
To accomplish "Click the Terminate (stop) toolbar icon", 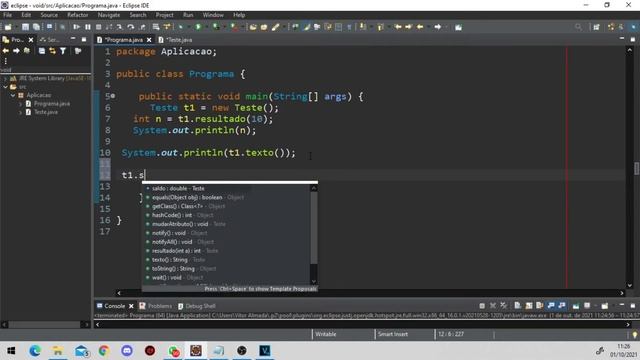I will click(x=98, y=27).
